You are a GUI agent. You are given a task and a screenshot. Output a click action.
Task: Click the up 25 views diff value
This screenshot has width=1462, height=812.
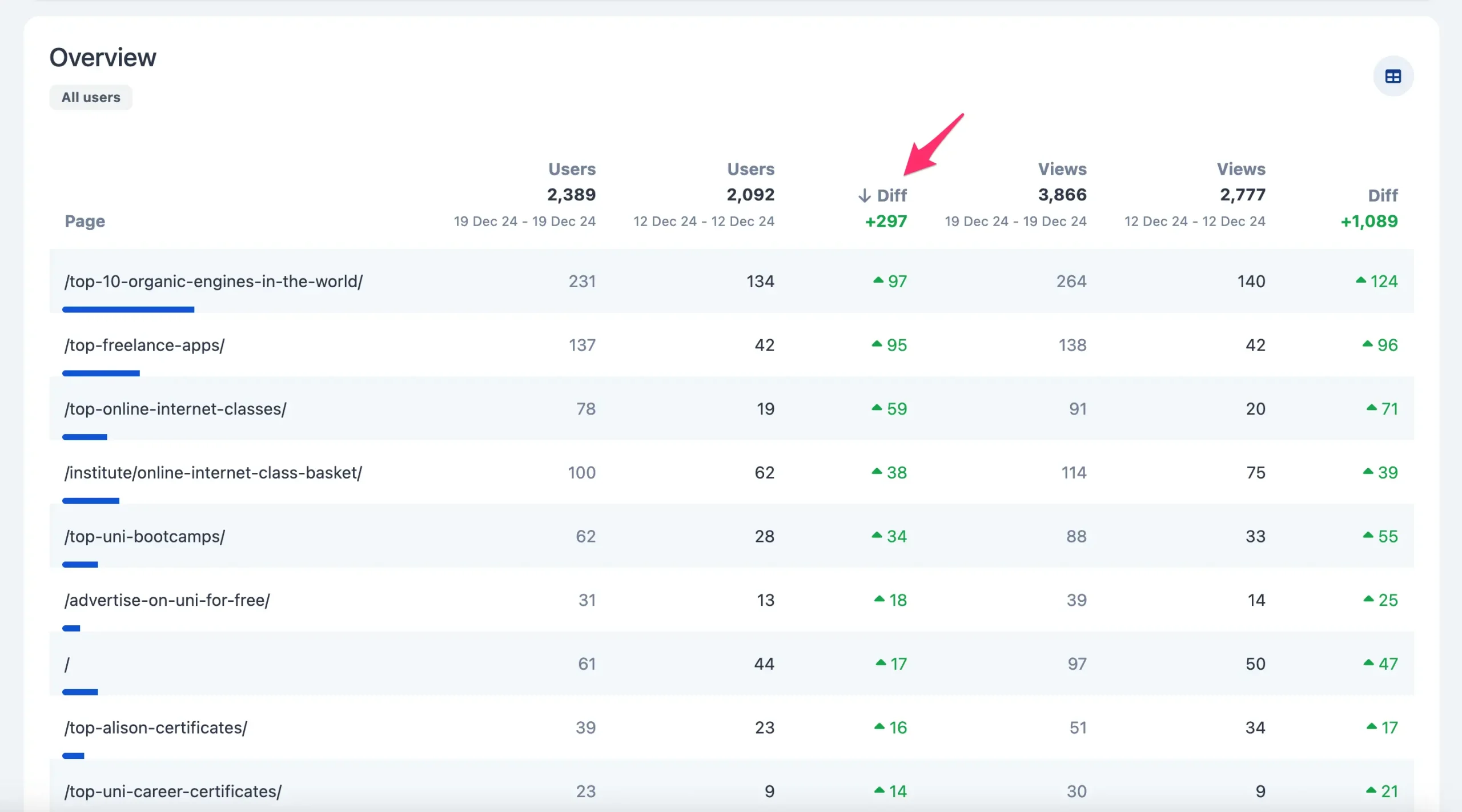(x=1380, y=600)
